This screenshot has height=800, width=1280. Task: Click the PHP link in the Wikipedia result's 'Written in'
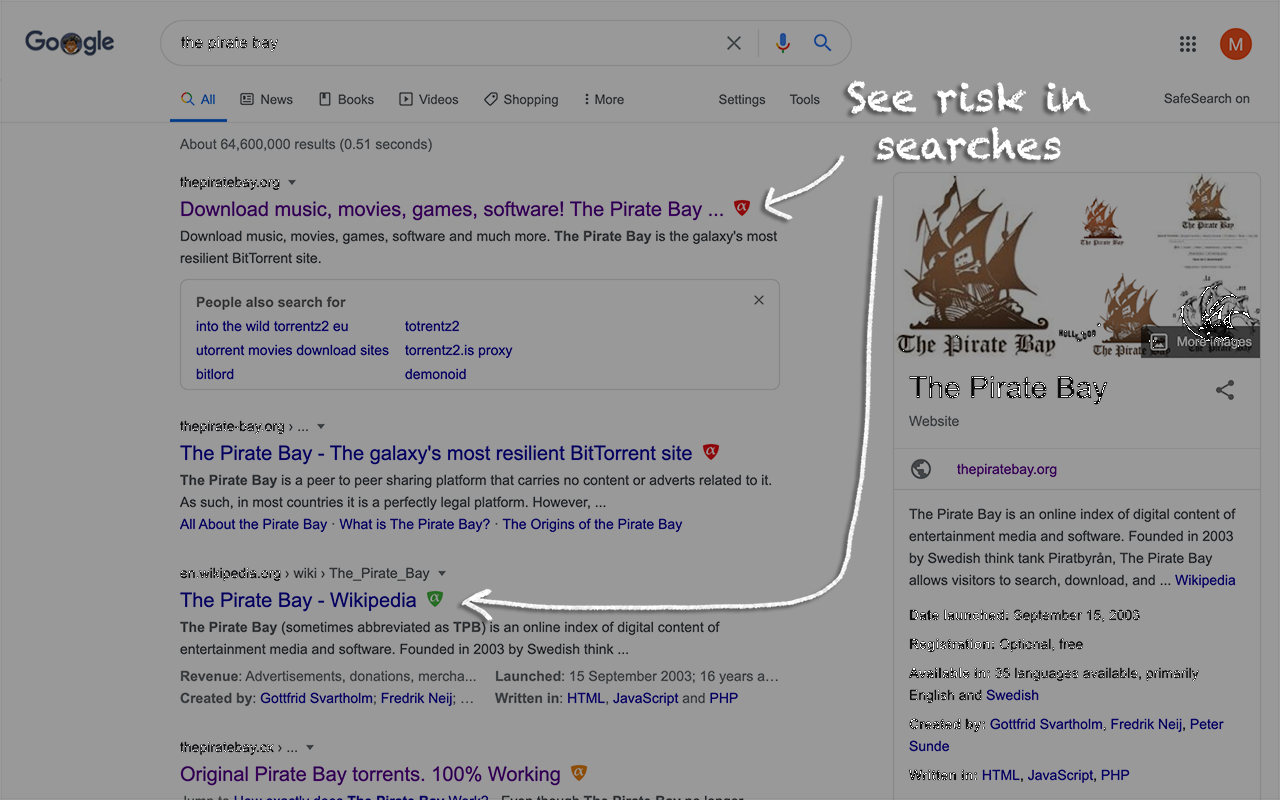pyautogui.click(x=723, y=698)
